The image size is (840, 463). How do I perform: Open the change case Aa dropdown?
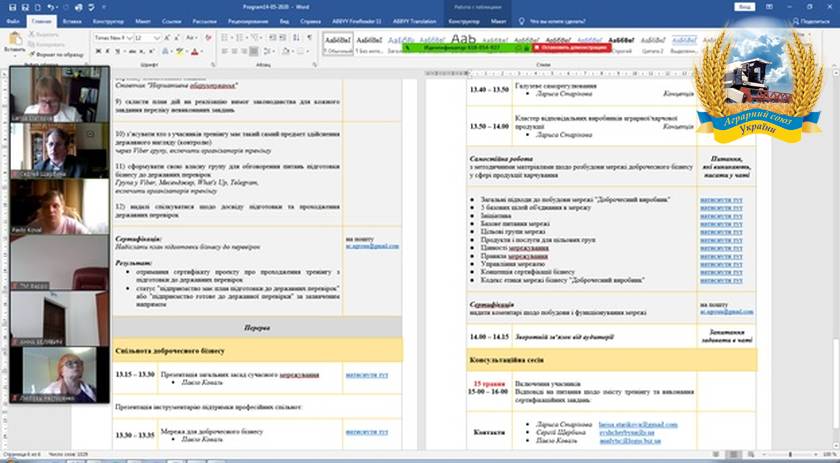click(x=191, y=38)
